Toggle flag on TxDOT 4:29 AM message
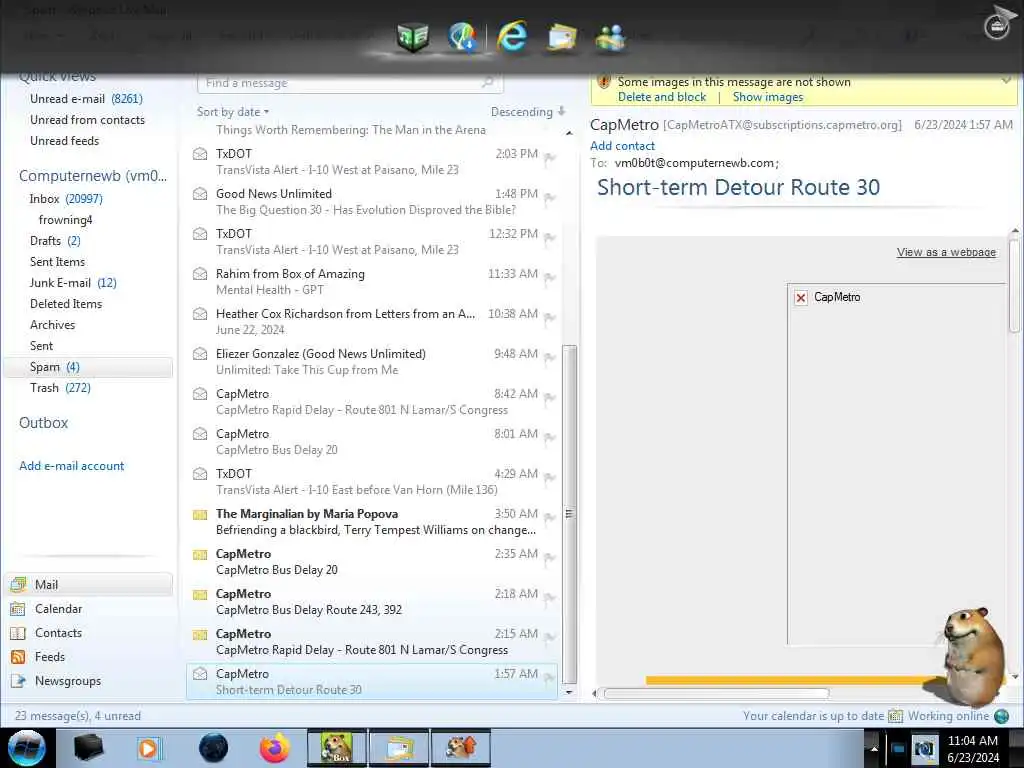 550,478
